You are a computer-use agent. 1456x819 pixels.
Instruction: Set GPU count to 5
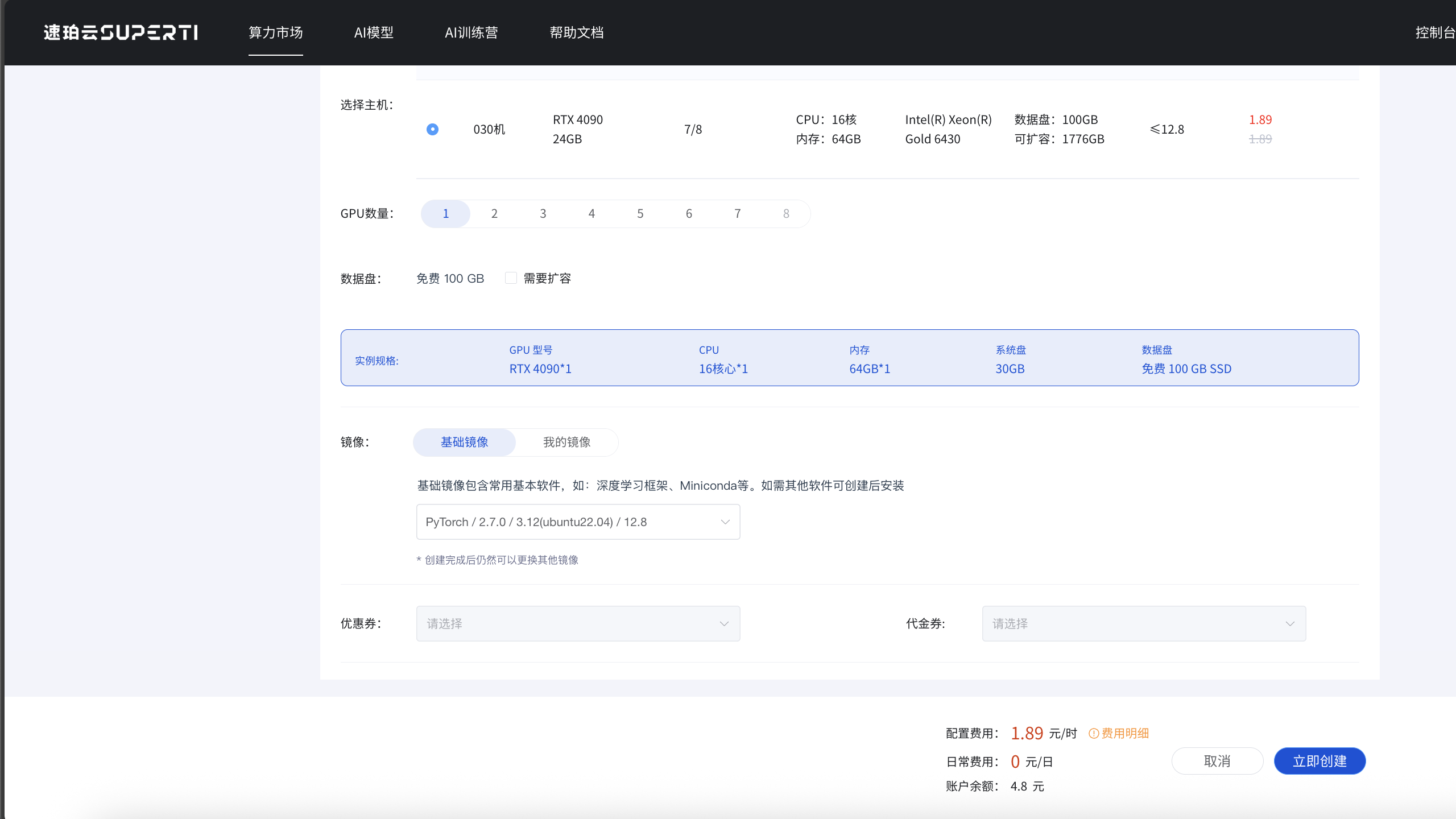click(640, 214)
